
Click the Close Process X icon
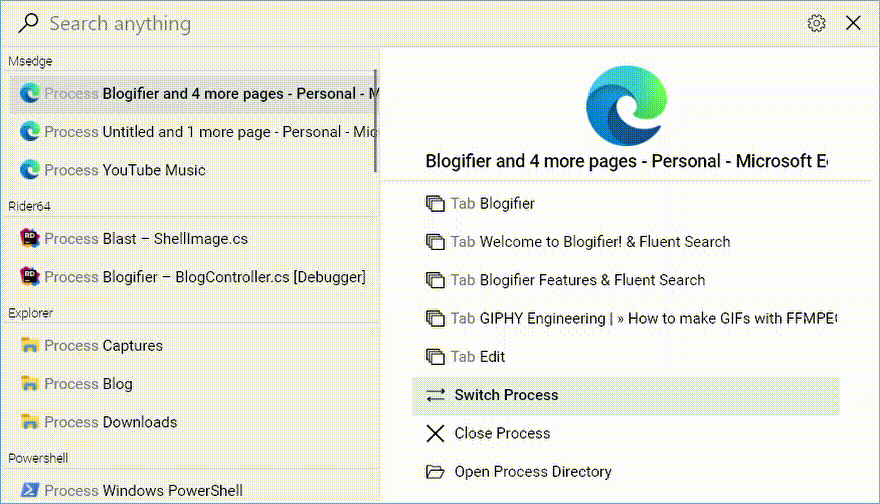tap(435, 433)
